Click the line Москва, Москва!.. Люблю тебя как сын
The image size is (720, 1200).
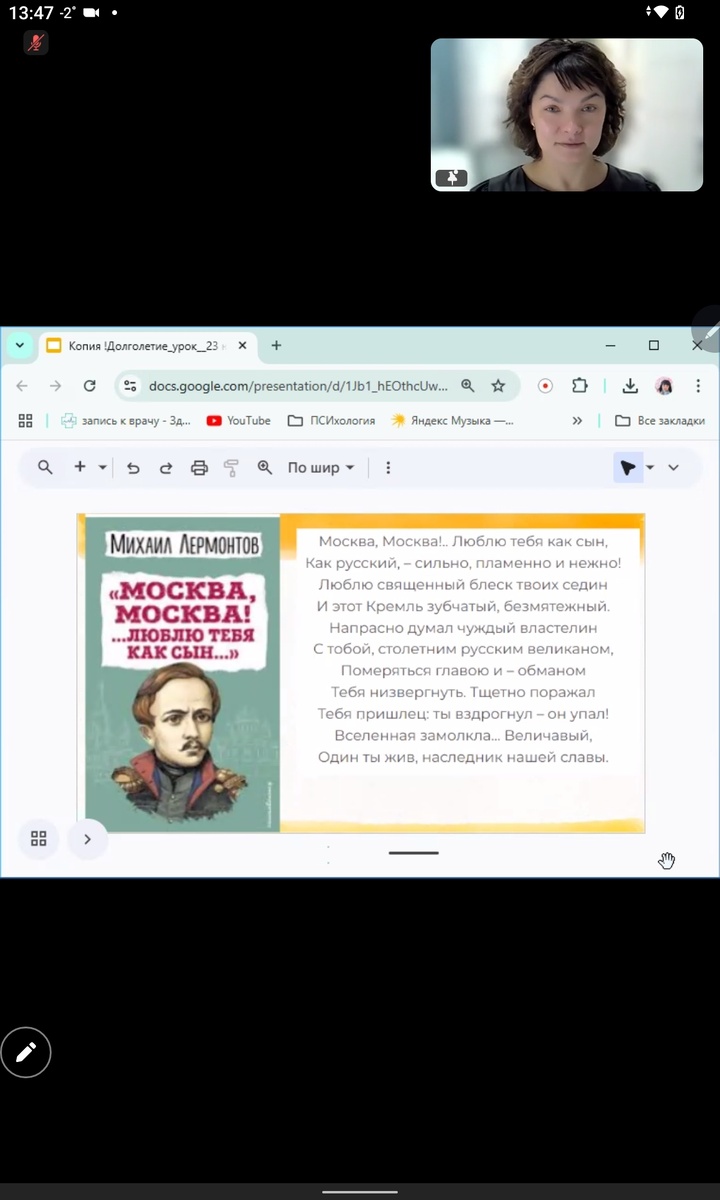(463, 541)
